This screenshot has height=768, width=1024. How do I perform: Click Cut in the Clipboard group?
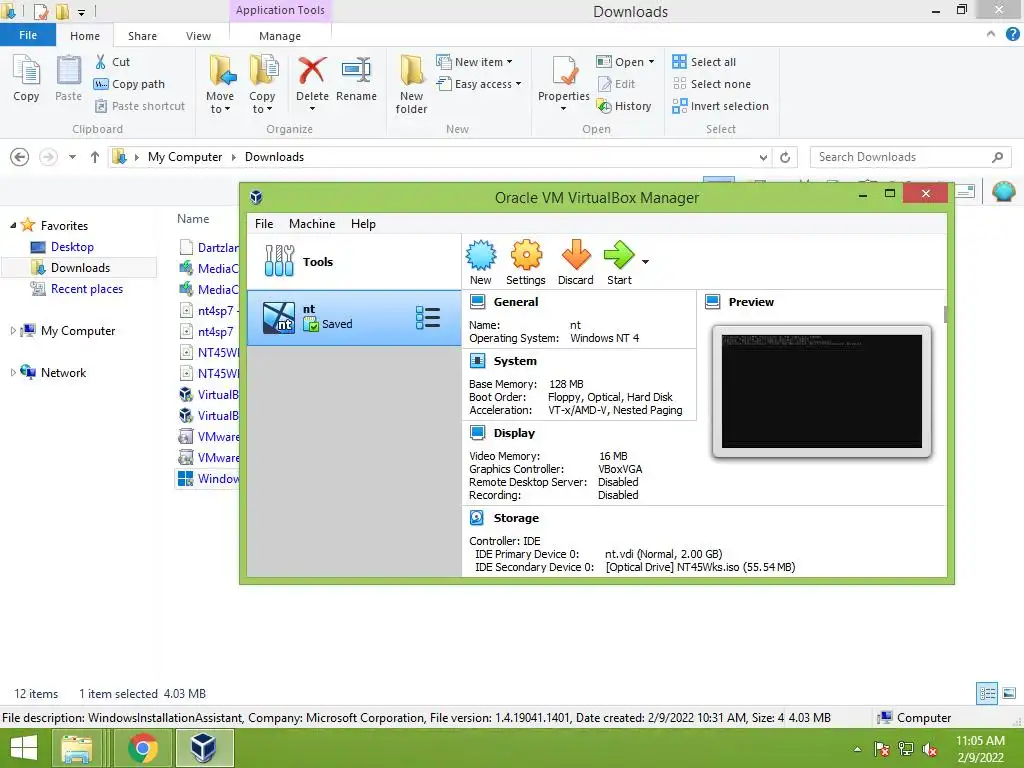coord(112,62)
